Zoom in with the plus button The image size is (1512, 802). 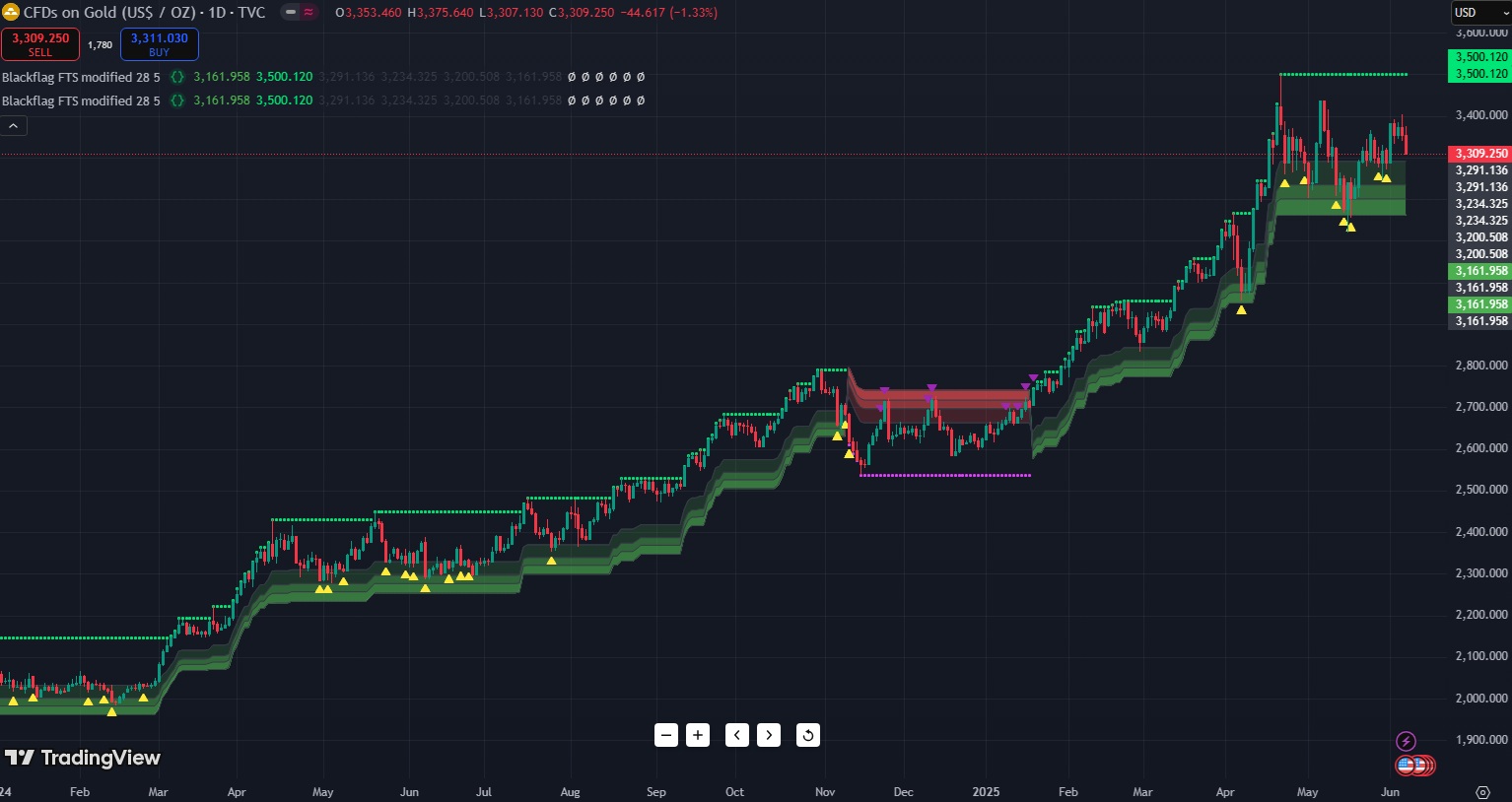click(698, 735)
